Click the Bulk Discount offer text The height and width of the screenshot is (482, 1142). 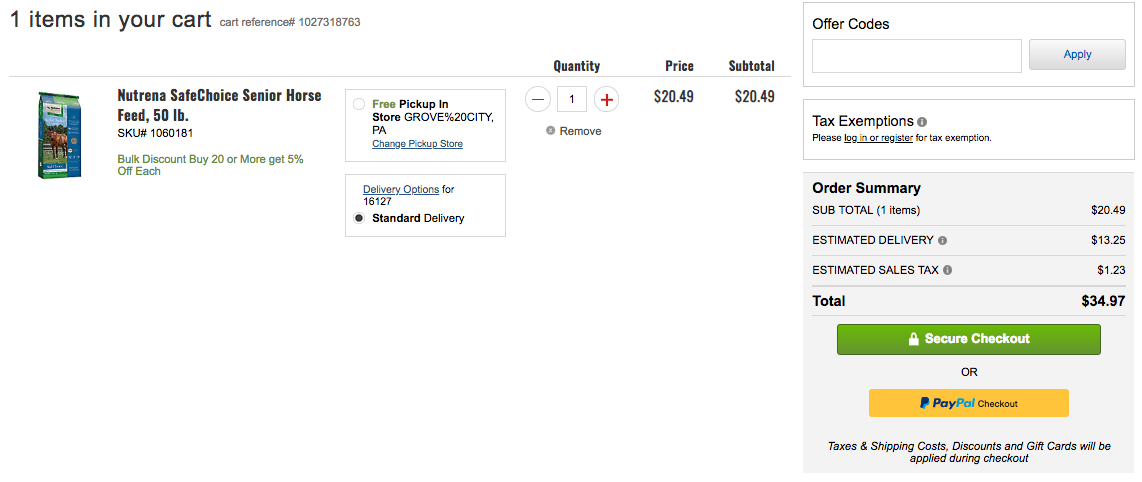tap(210, 165)
